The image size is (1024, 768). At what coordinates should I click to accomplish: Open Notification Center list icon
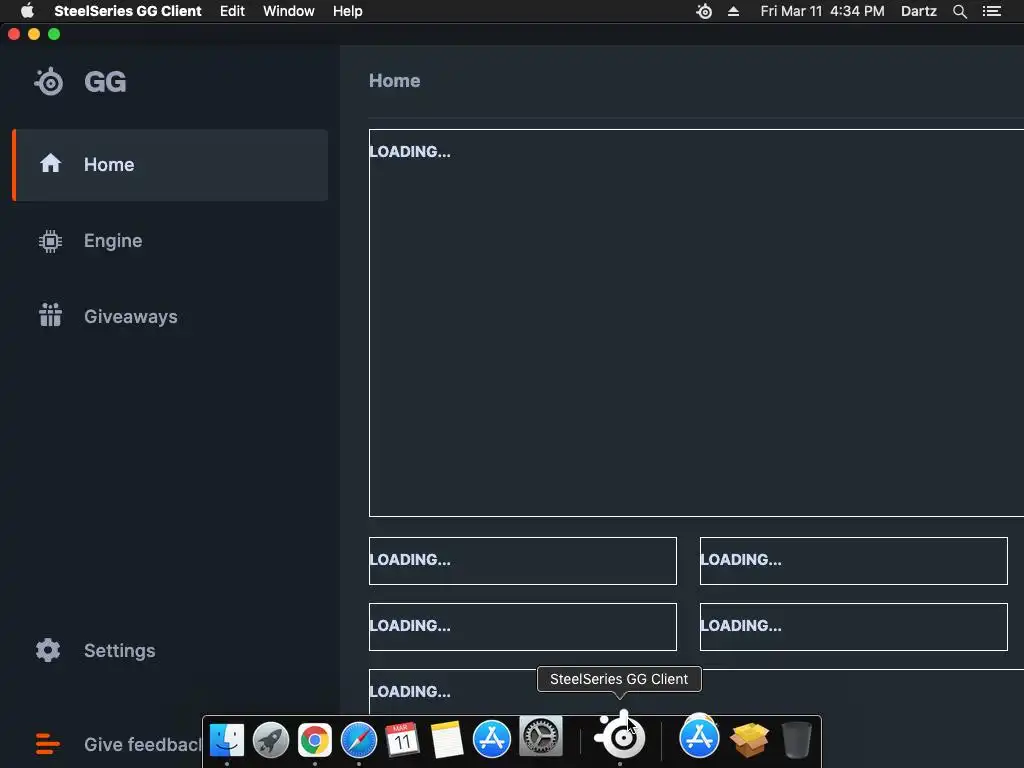coord(992,11)
